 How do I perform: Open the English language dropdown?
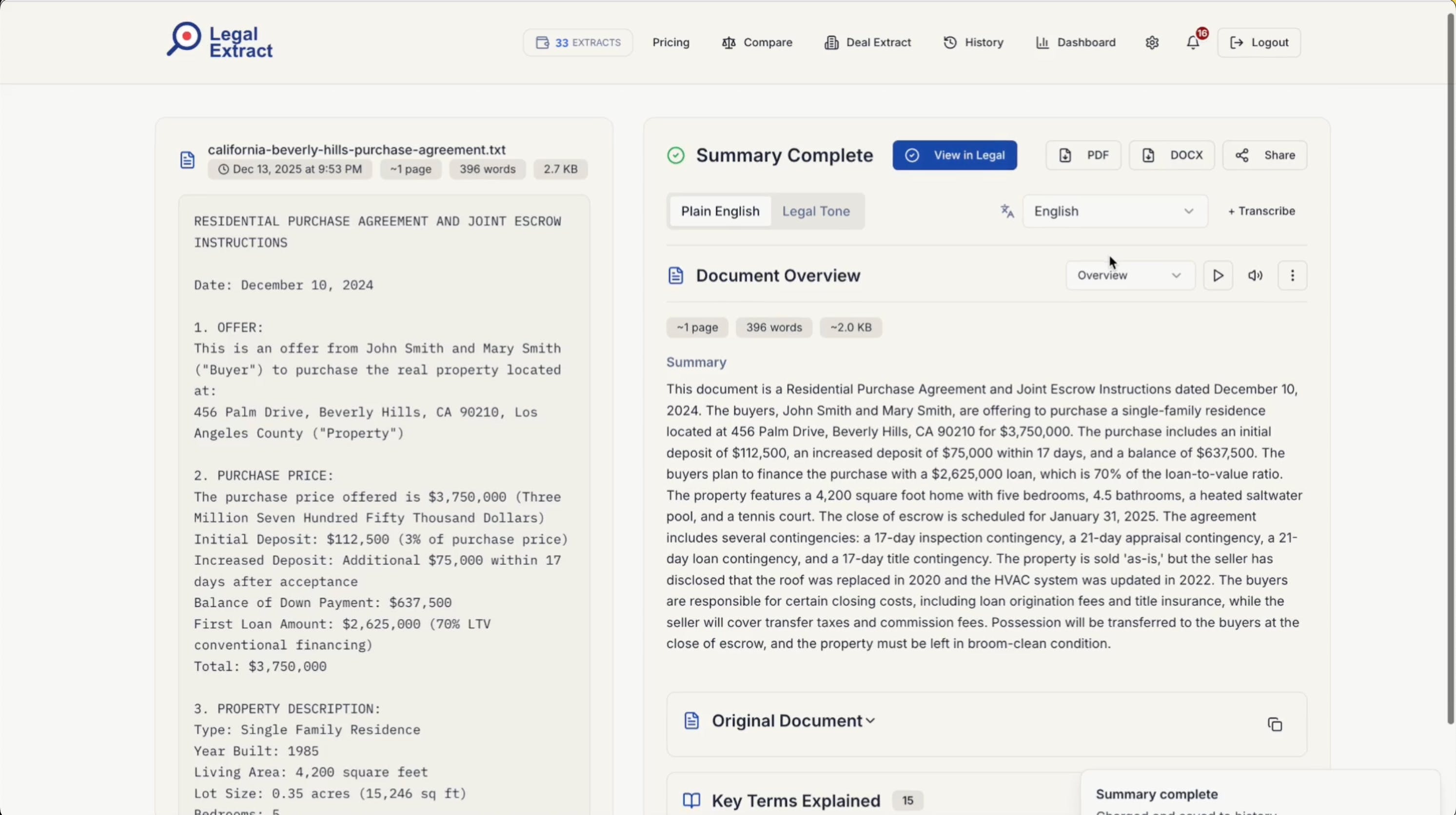[x=1115, y=212]
